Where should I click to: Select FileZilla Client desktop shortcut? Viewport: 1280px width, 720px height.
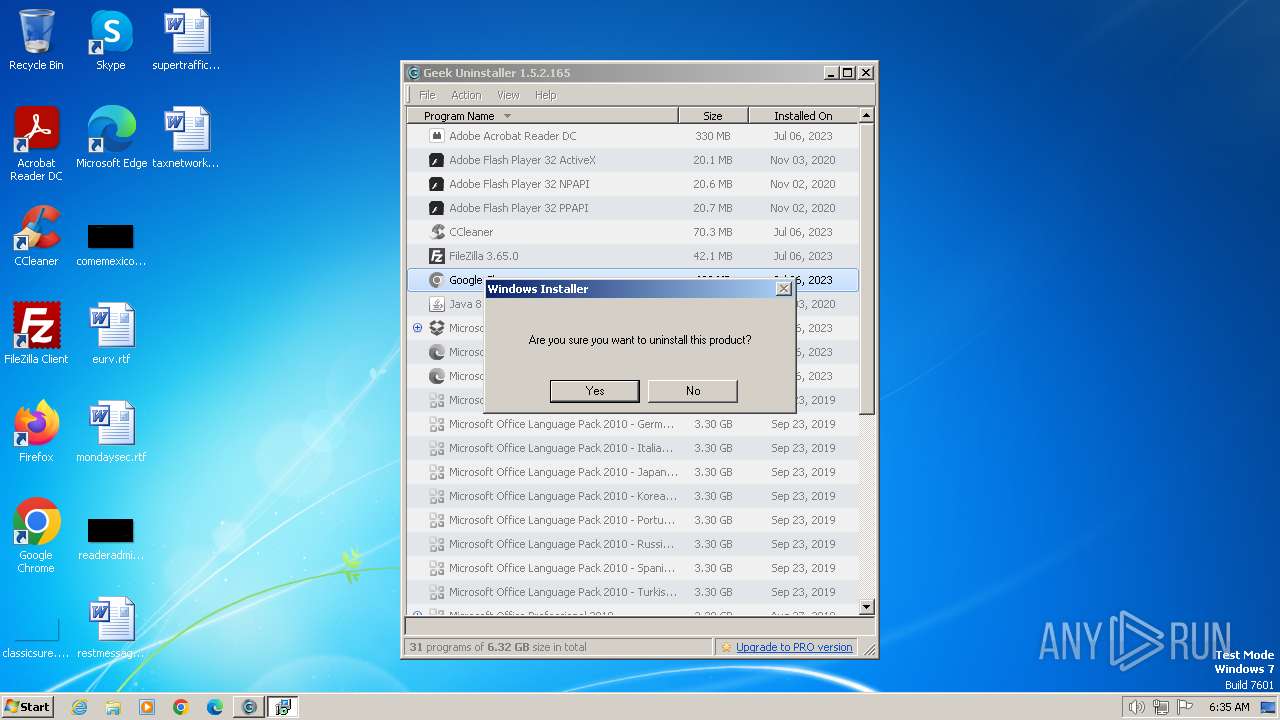36,334
